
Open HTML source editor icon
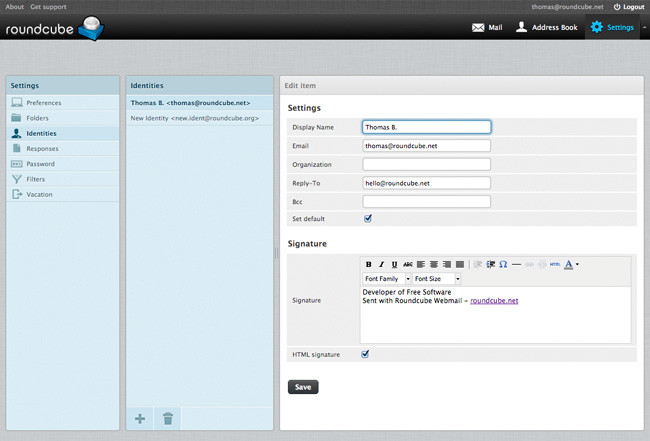coord(555,264)
